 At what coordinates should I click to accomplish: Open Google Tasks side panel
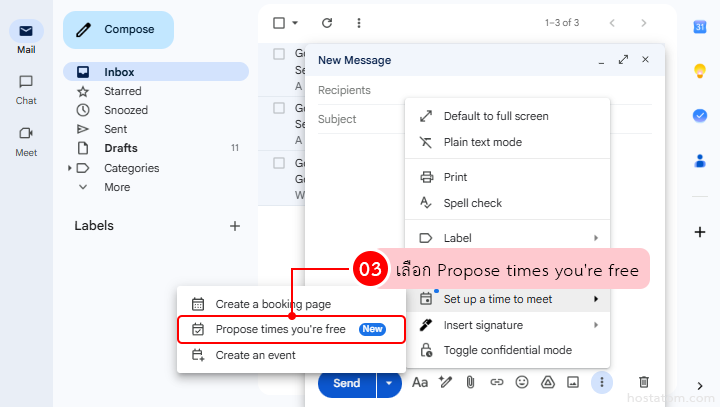[x=700, y=115]
